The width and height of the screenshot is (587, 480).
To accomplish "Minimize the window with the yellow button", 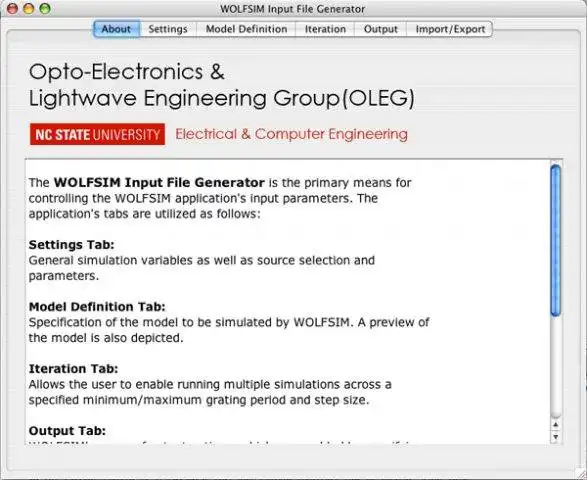I will 29,9.
